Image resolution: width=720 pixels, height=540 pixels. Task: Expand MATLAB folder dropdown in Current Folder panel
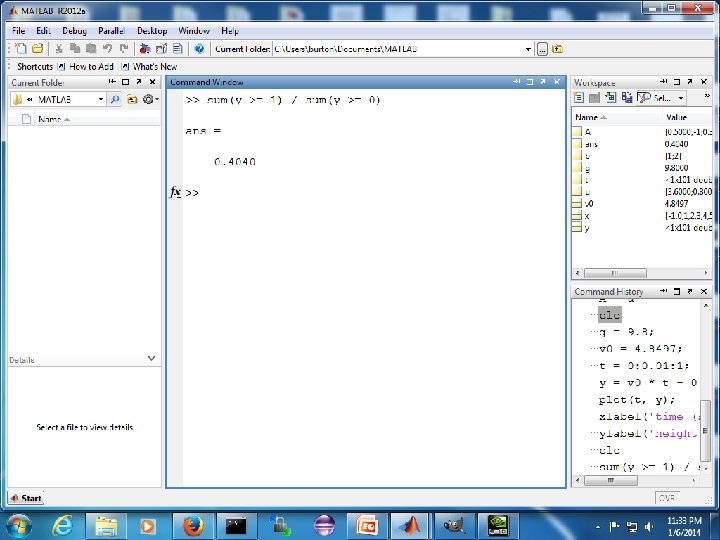pos(101,99)
